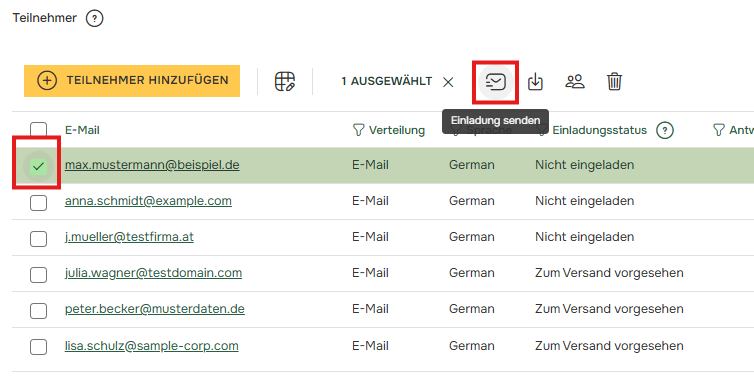The width and height of the screenshot is (754, 388).
Task: Check the anna.schmidt@example.com checkbox
Action: click(x=38, y=202)
